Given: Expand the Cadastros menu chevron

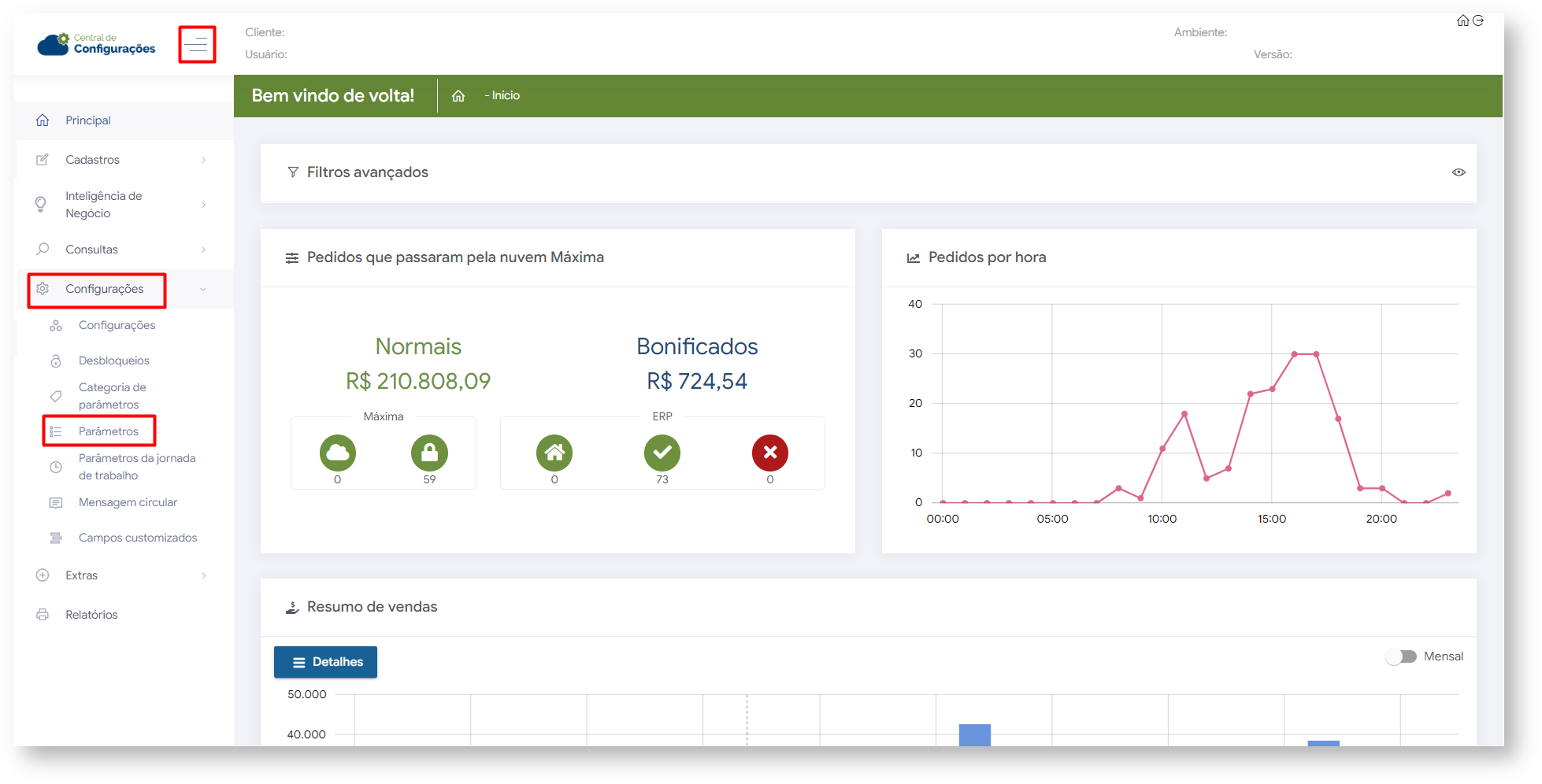Looking at the screenshot, I should coord(204,160).
